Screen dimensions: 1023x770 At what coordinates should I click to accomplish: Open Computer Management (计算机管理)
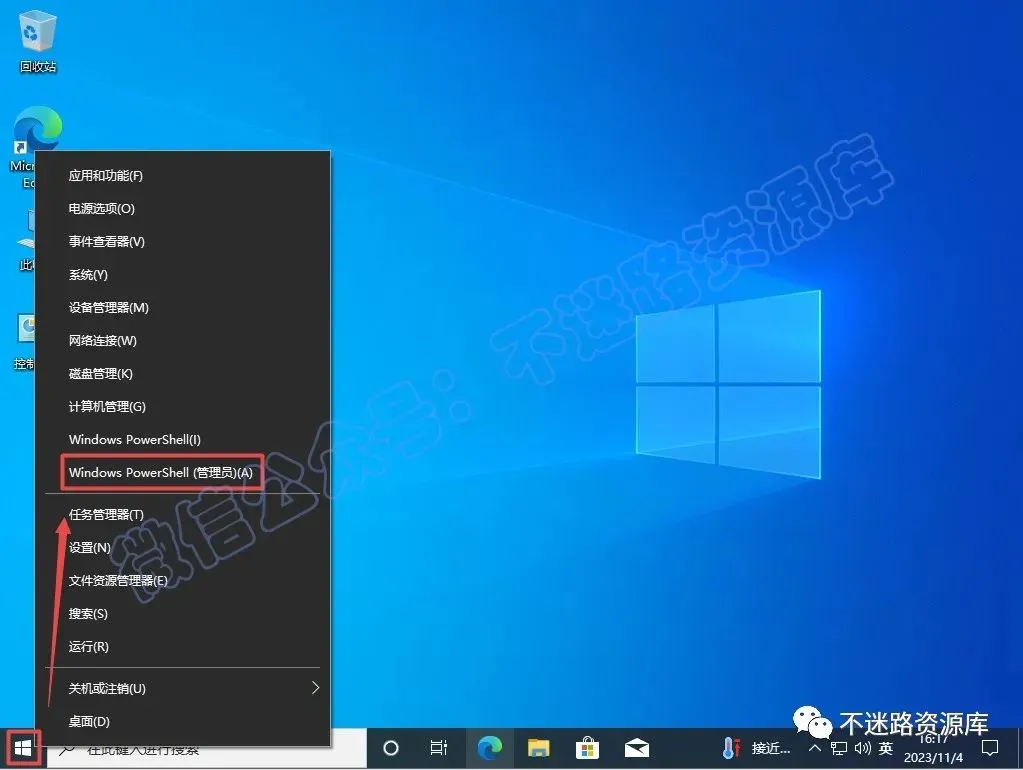coord(183,407)
